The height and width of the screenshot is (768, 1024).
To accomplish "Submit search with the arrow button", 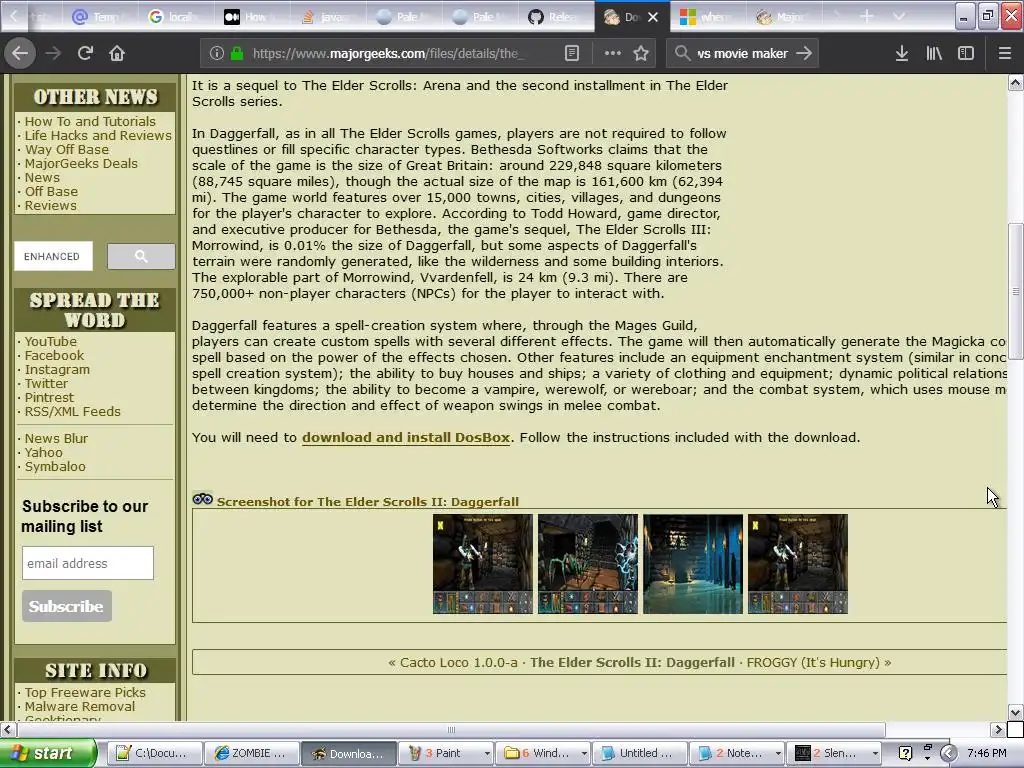I will pyautogui.click(x=805, y=53).
